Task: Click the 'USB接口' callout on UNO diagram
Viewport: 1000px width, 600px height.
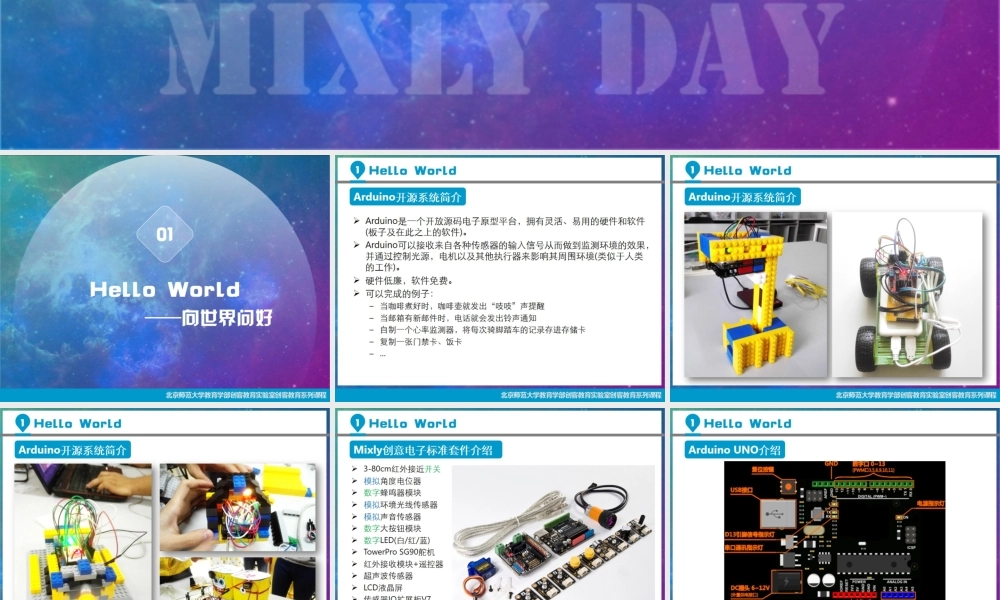Action: point(742,489)
